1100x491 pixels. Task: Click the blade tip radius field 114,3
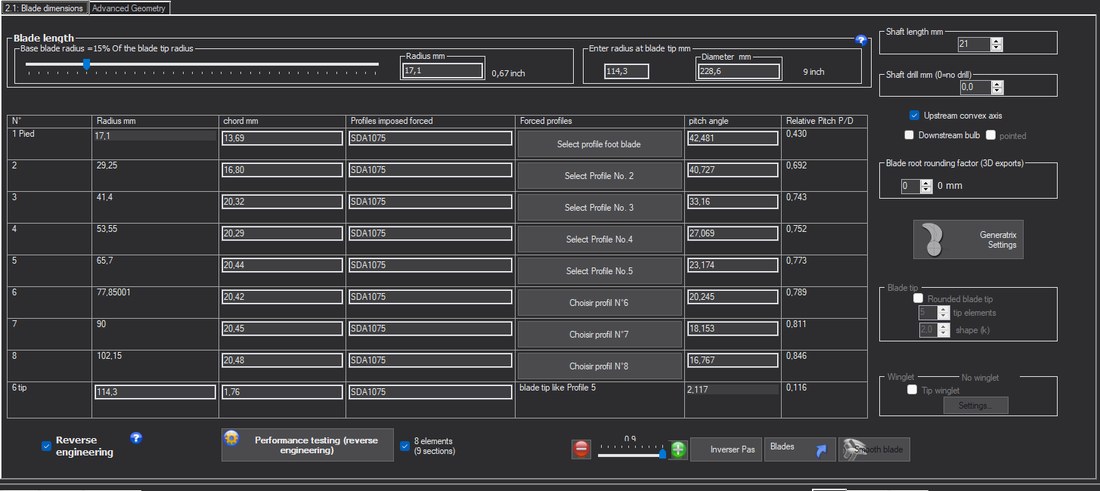[626, 71]
